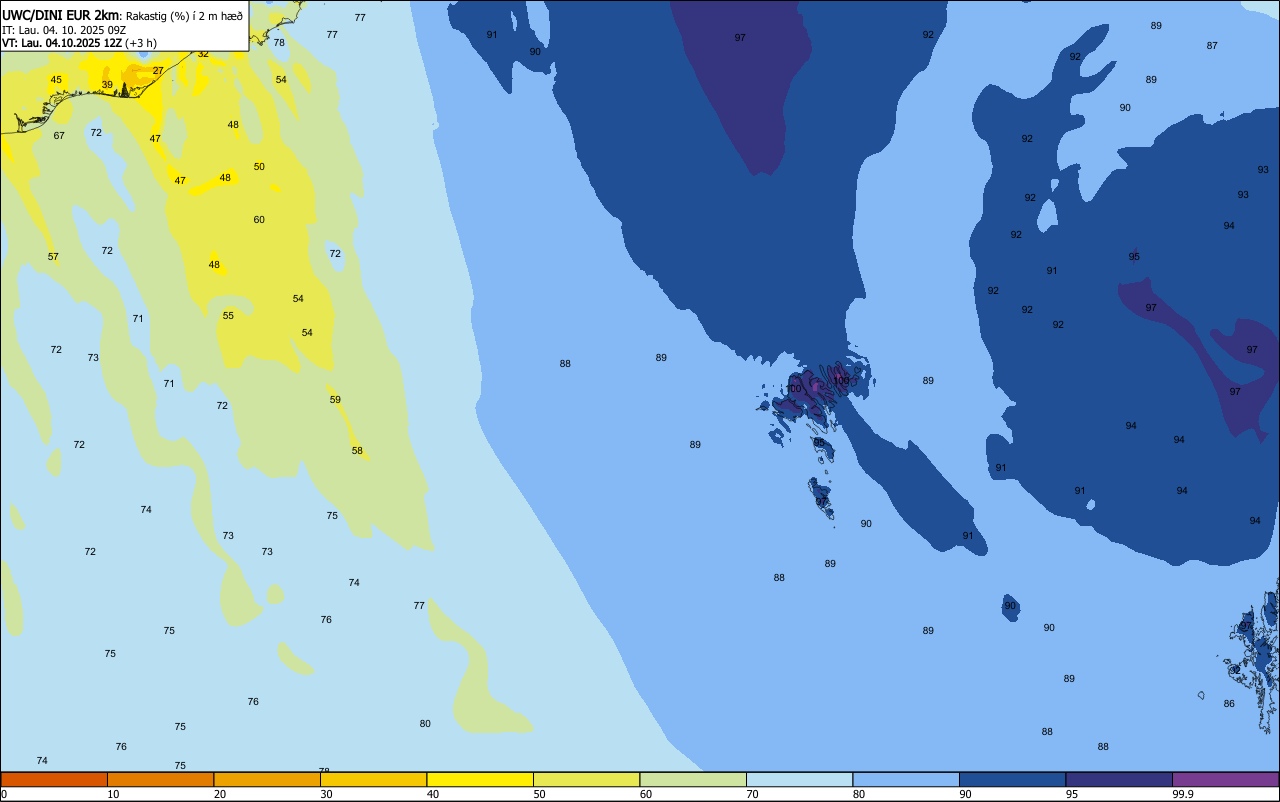
Task: Pick the 20–30 amber legend swatch
Action: pyautogui.click(x=267, y=779)
